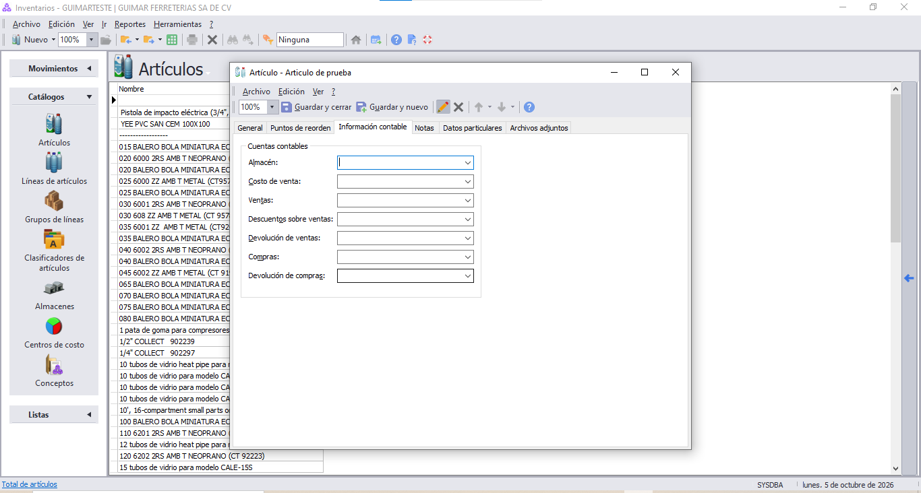Click the document help icon in main toolbar
Screen dimensions: 921x493
[412, 40]
